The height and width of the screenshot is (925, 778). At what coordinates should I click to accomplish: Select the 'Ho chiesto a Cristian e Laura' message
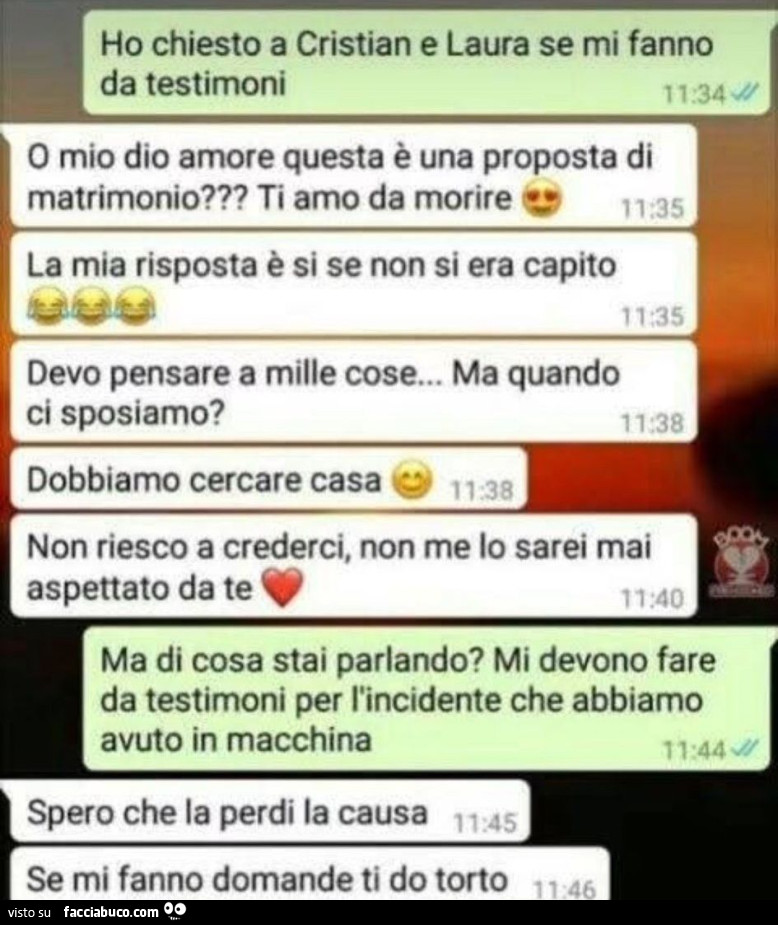point(426,63)
